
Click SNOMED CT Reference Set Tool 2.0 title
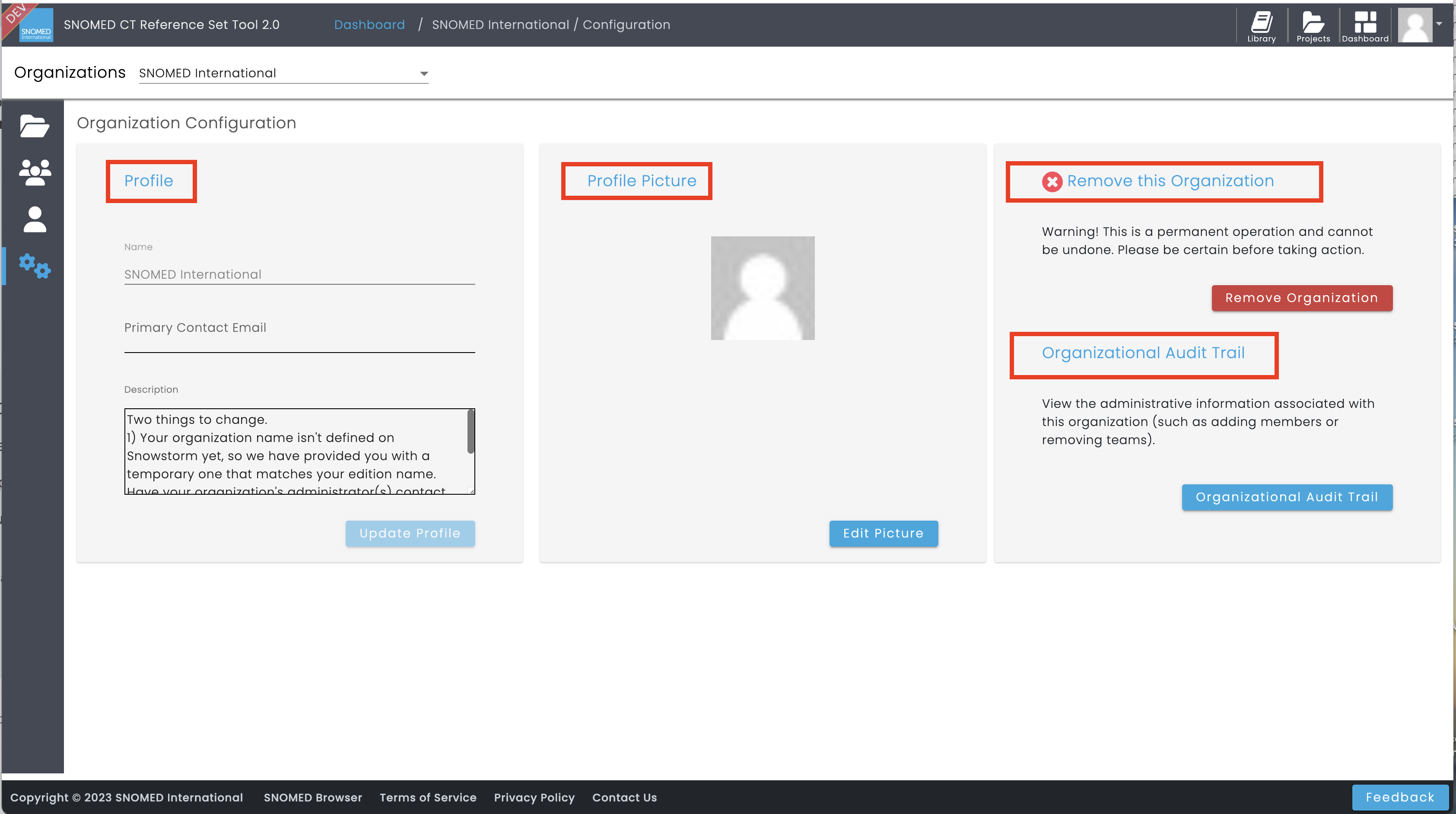(171, 24)
